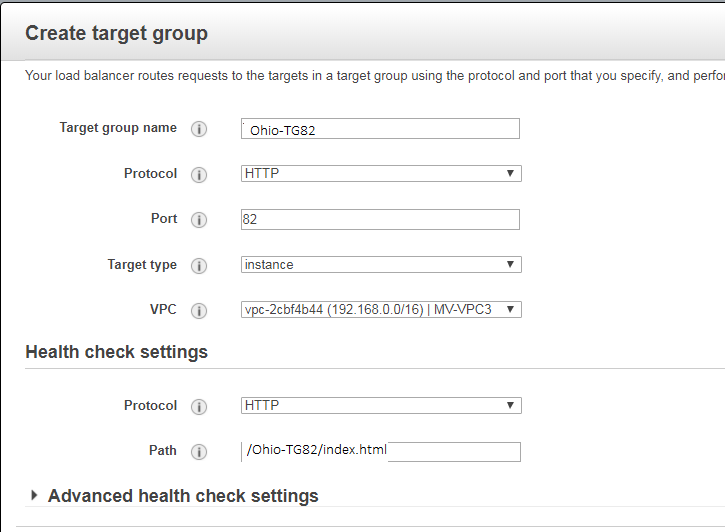Click the info icon next to target Protocol
This screenshot has height=532, width=725.
click(x=199, y=175)
